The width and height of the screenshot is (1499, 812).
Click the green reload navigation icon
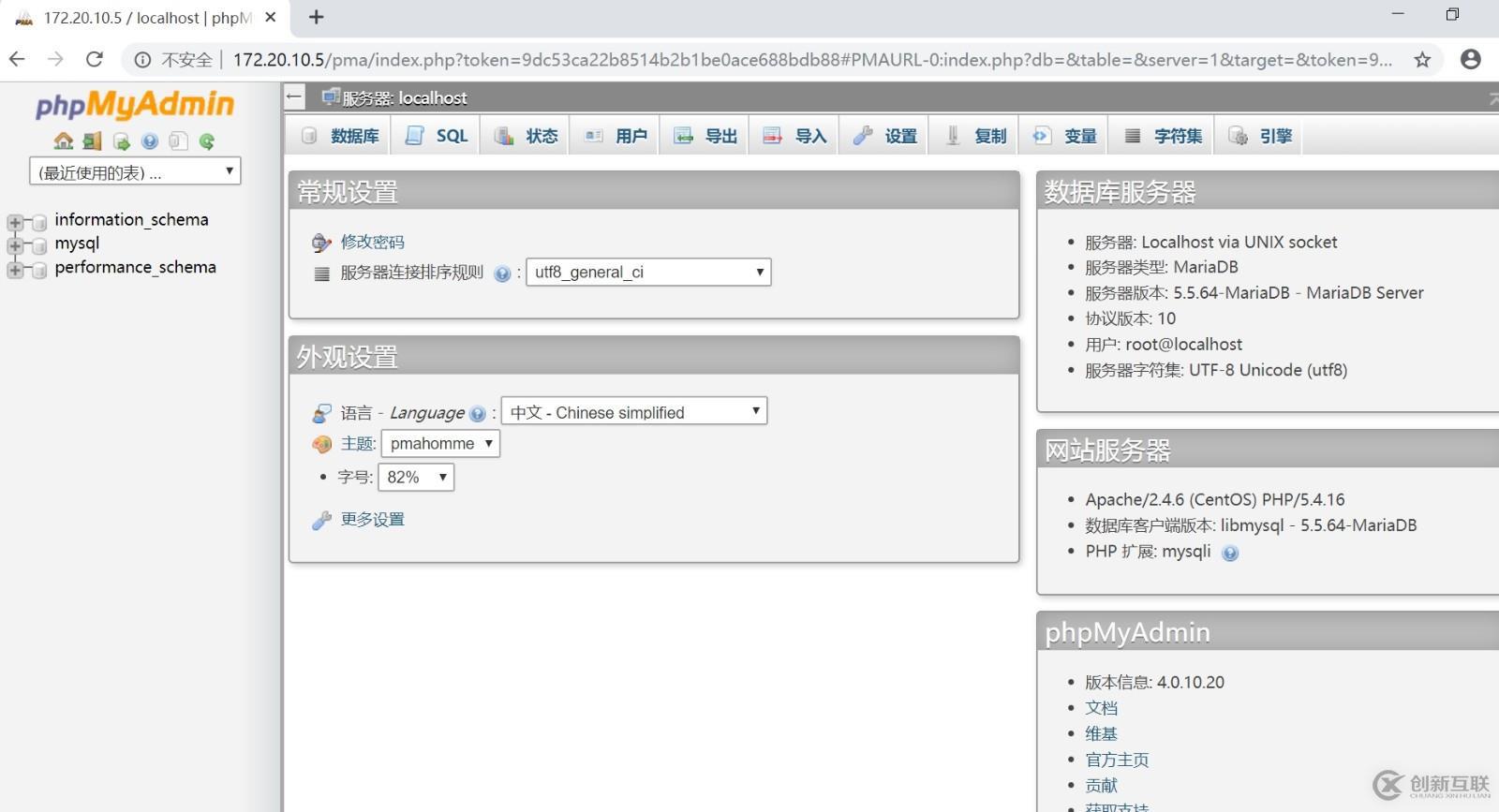tap(207, 141)
